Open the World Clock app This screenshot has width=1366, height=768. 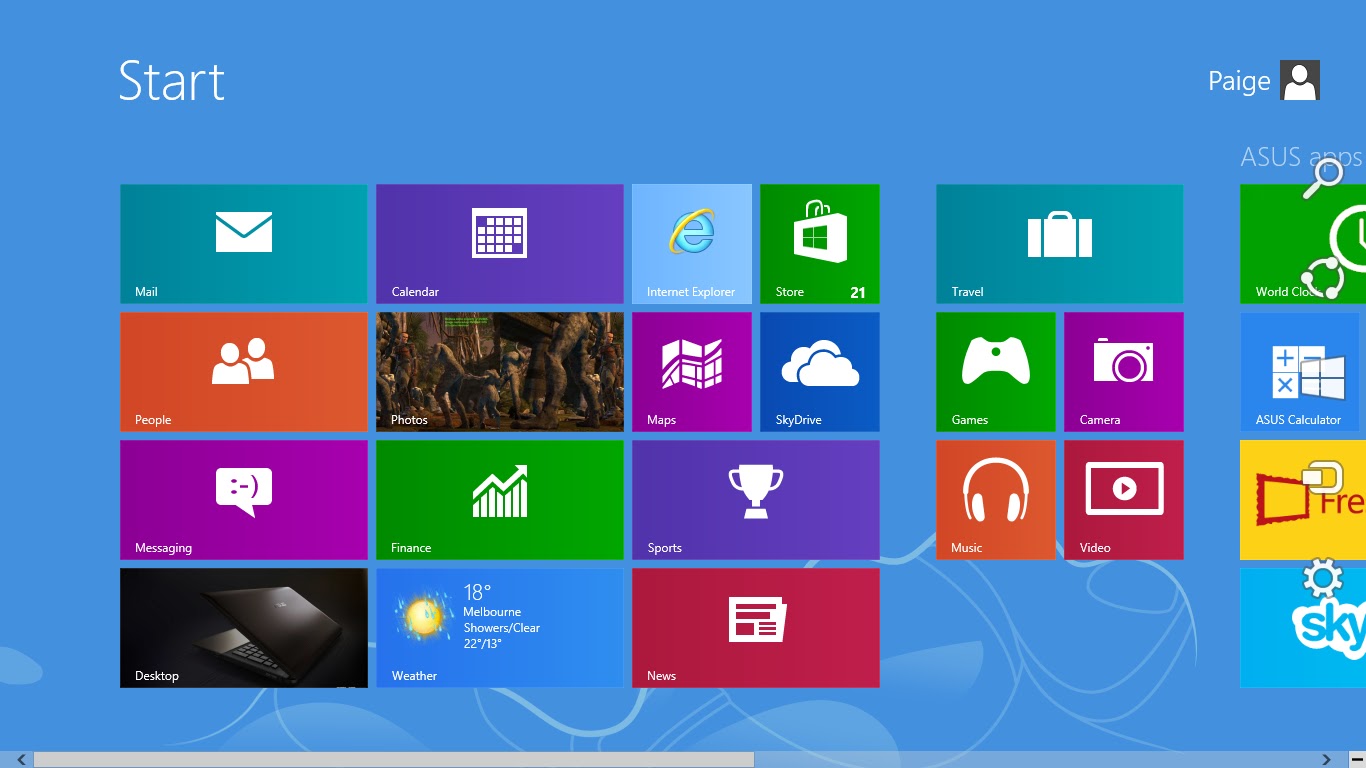click(x=1300, y=243)
